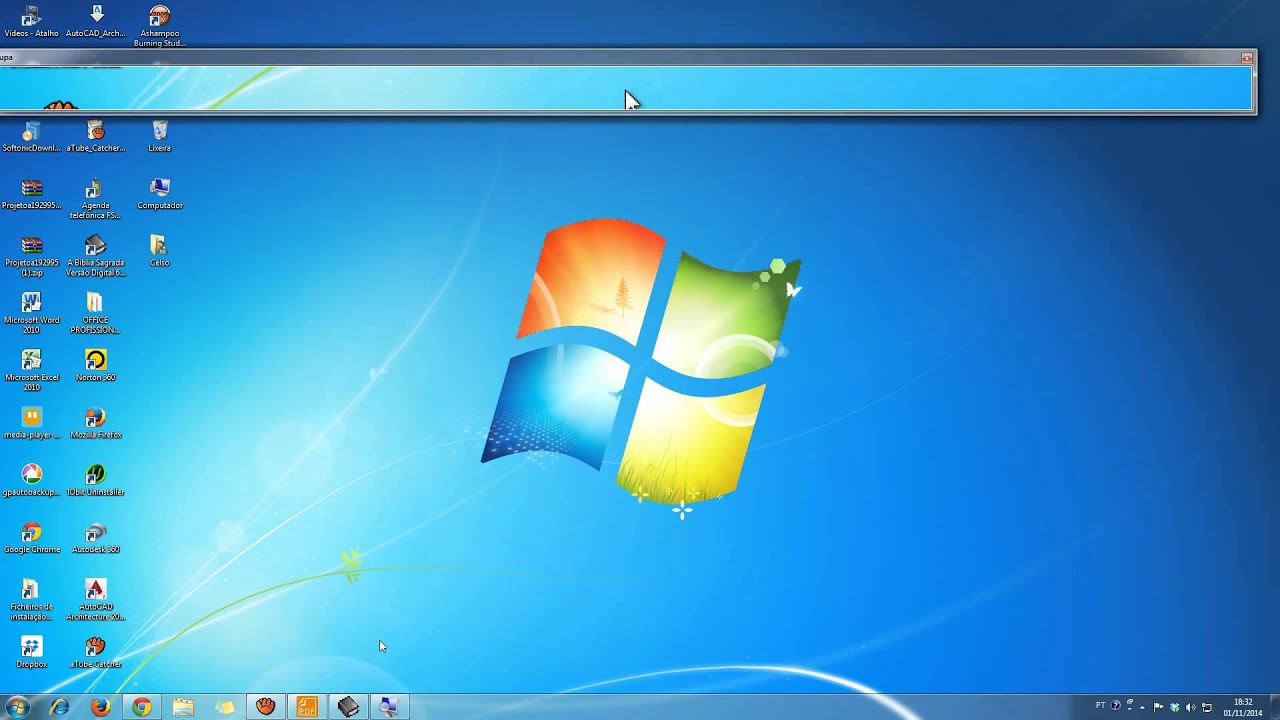Image resolution: width=1280 pixels, height=720 pixels.
Task: Launch Microsoft Word 2010 shortcut
Action: (x=31, y=313)
